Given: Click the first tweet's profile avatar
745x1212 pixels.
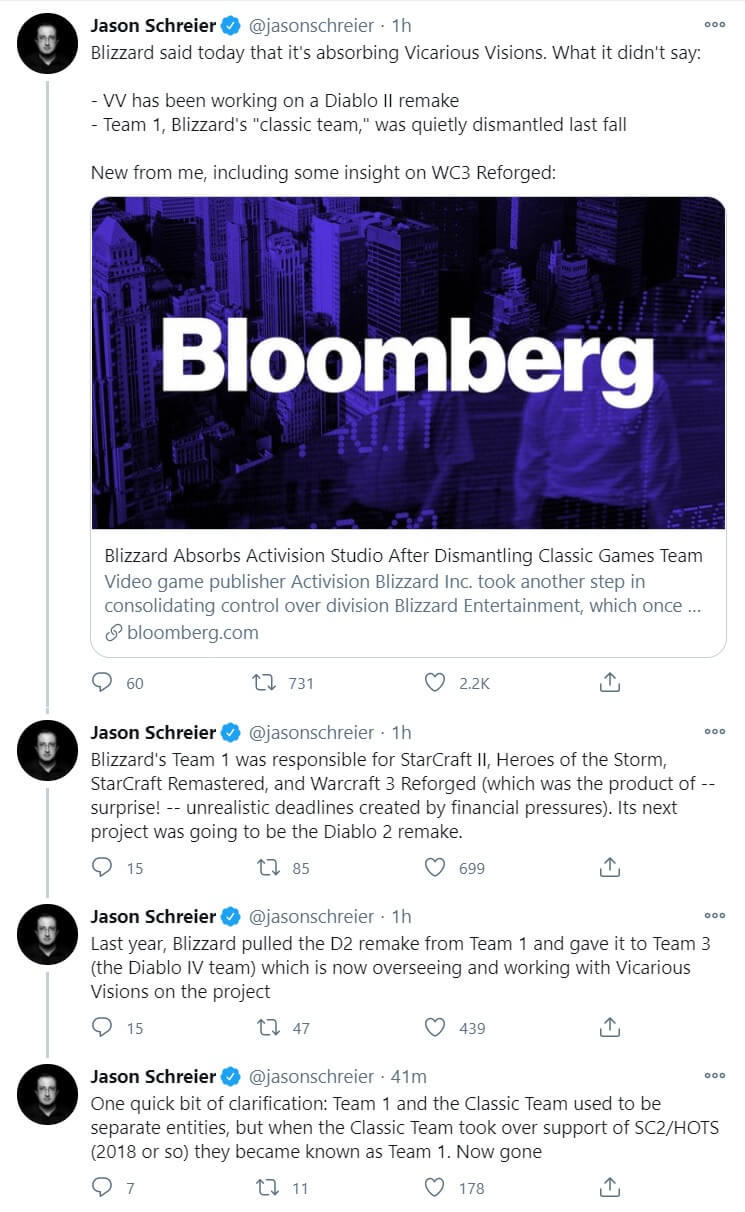Looking at the screenshot, I should (48, 44).
